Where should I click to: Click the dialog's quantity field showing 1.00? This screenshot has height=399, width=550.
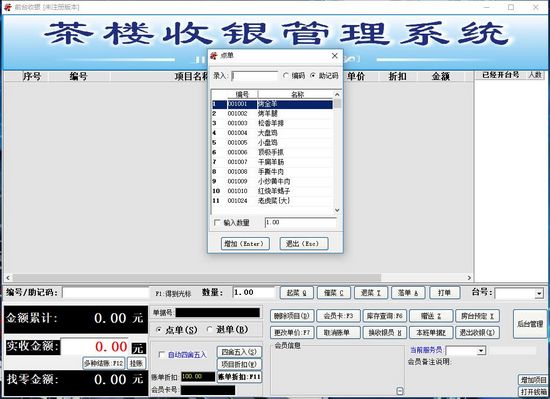click(x=301, y=223)
